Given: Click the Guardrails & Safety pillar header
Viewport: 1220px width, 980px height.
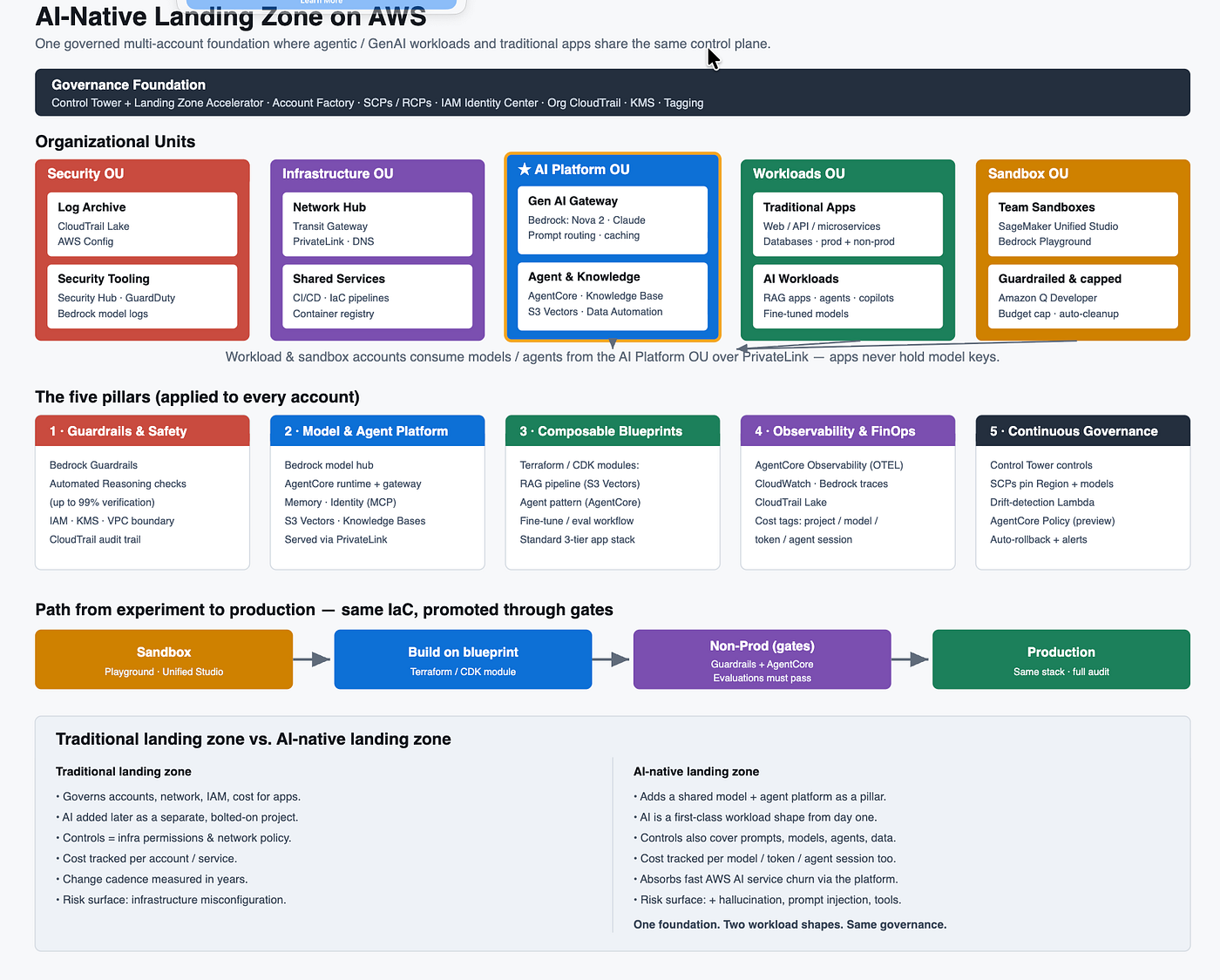Looking at the screenshot, I should click(x=142, y=431).
